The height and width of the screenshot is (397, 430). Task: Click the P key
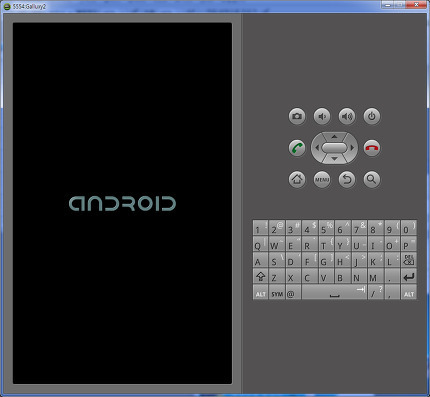click(409, 244)
